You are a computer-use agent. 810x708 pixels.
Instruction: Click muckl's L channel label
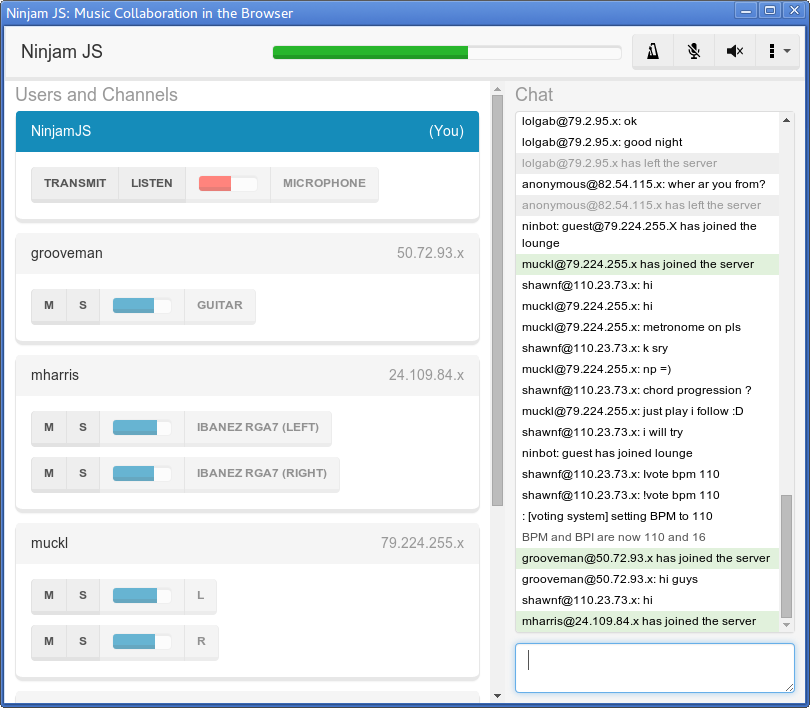click(x=200, y=595)
